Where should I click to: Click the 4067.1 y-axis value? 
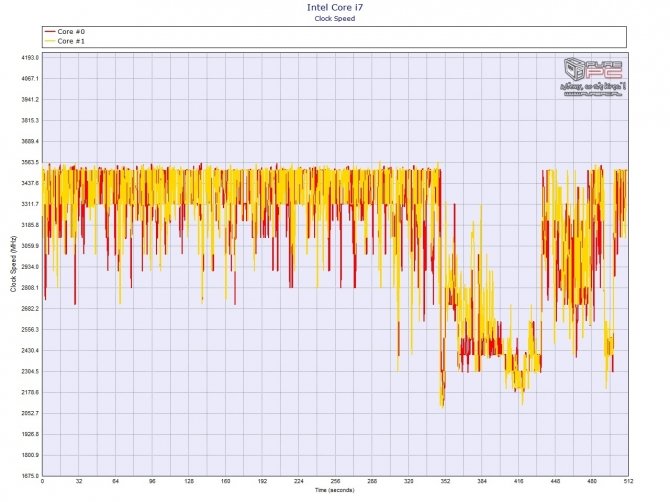[x=30, y=79]
